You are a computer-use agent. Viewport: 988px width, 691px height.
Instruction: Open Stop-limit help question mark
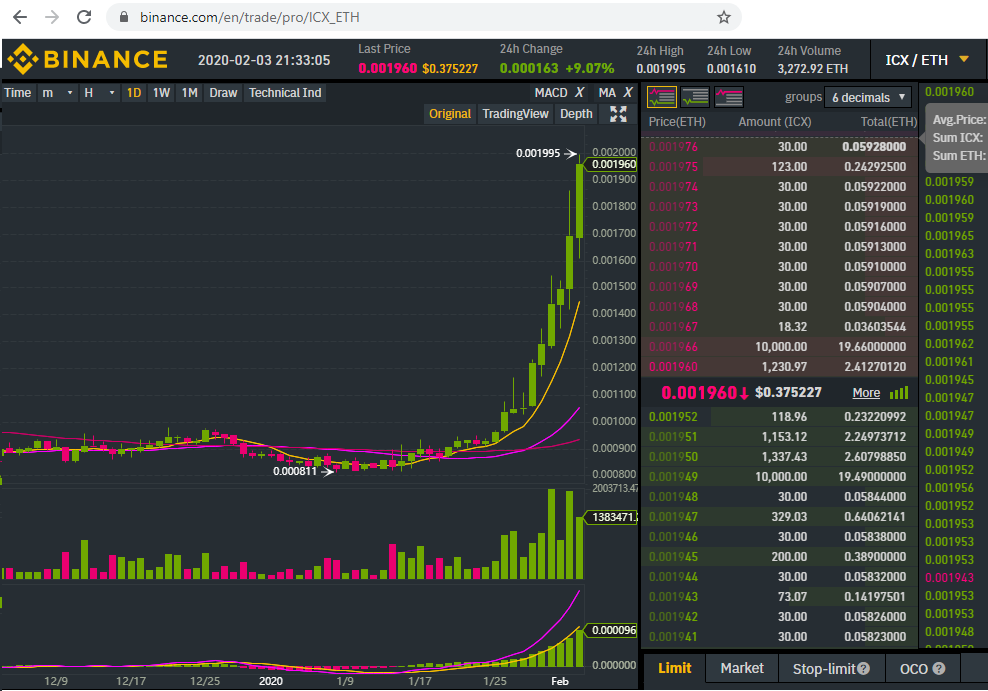pyautogui.click(x=863, y=668)
